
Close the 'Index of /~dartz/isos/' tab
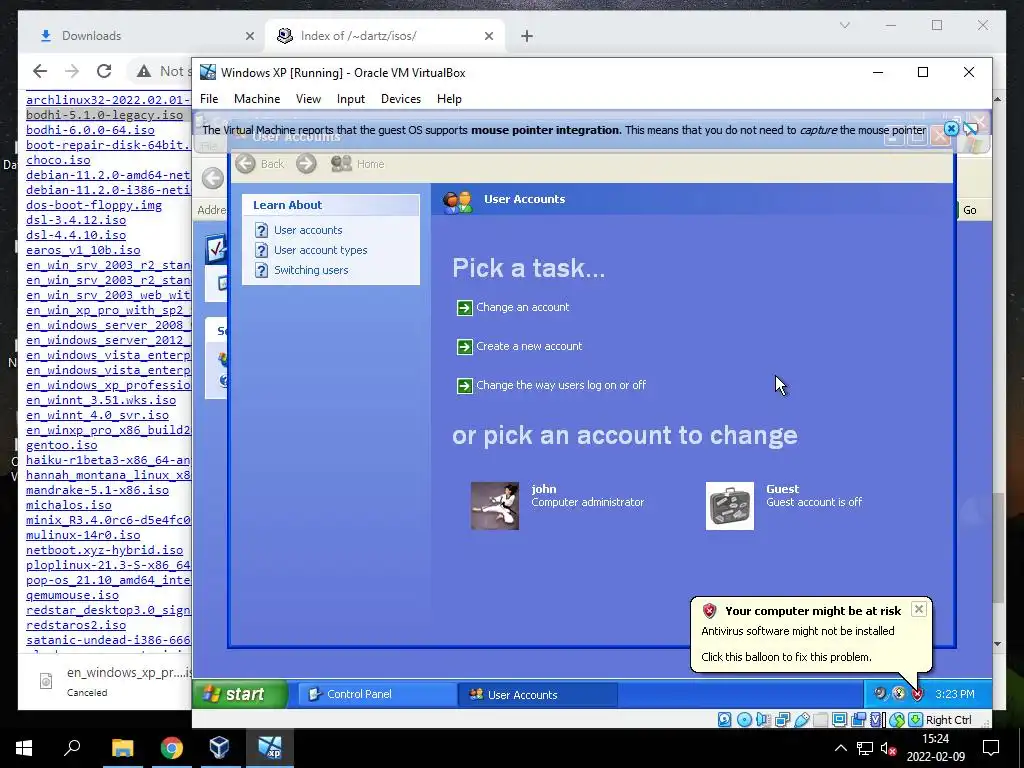(488, 36)
